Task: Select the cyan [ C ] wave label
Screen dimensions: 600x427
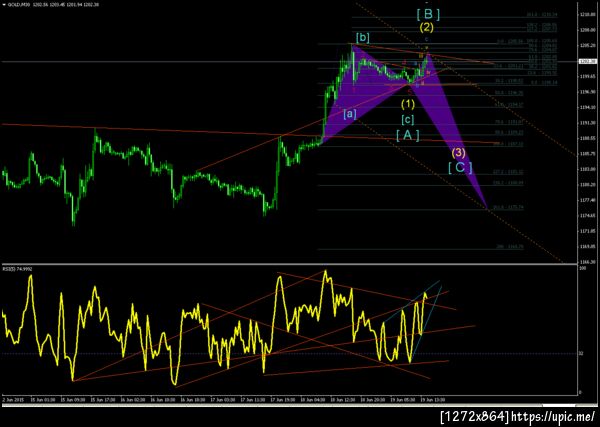Action: [460, 168]
